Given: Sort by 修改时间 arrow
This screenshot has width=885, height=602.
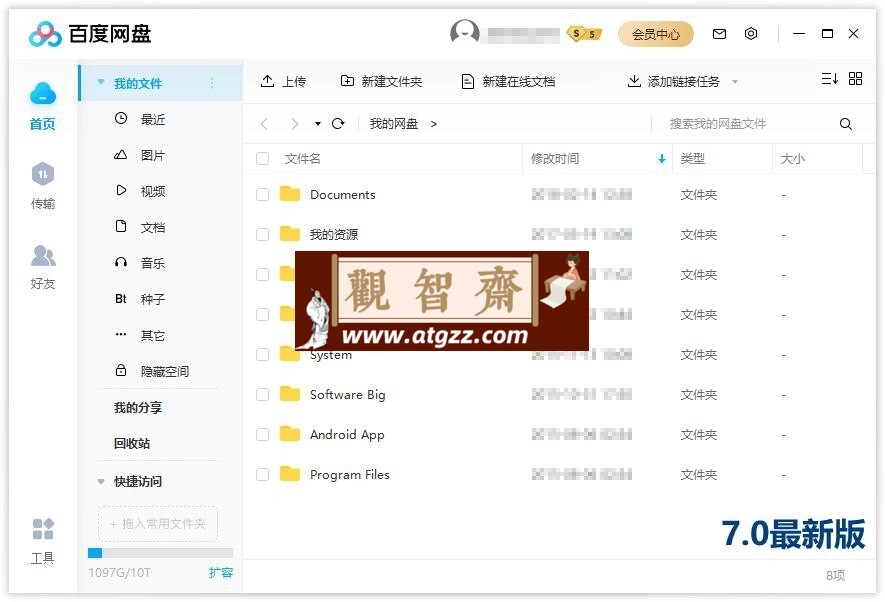Looking at the screenshot, I should [661, 159].
